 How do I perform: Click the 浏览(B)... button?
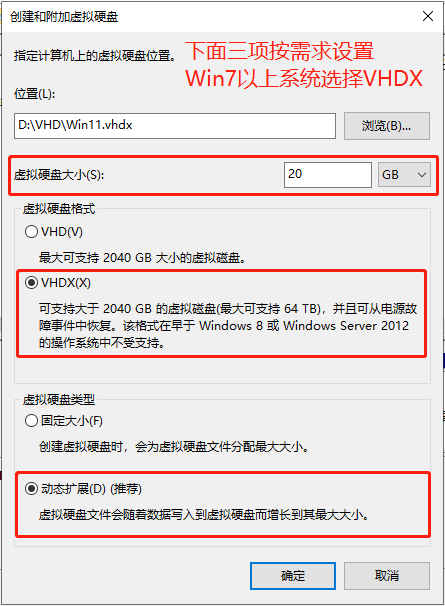tap(387, 126)
